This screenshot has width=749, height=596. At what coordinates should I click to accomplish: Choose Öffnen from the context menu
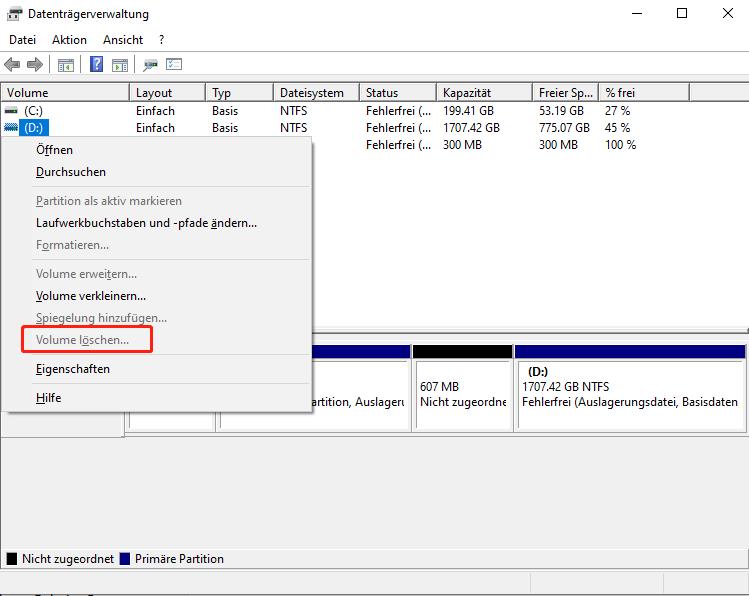tap(54, 150)
